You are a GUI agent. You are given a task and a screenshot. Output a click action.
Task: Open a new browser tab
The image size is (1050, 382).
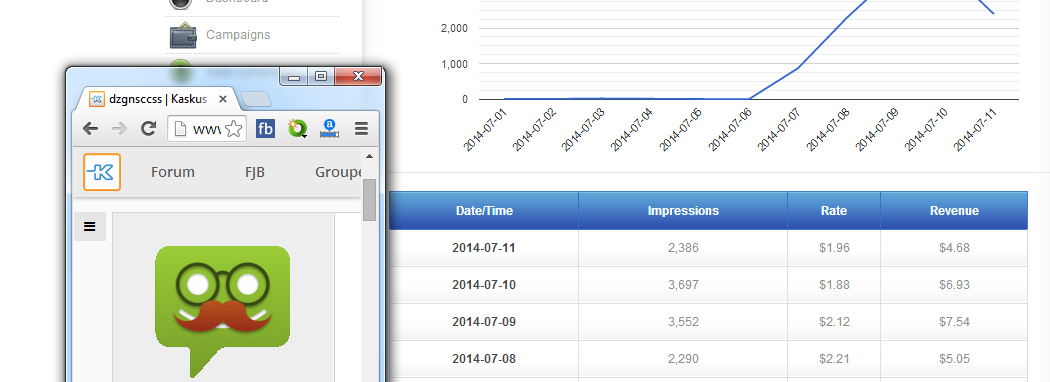pyautogui.click(x=256, y=100)
